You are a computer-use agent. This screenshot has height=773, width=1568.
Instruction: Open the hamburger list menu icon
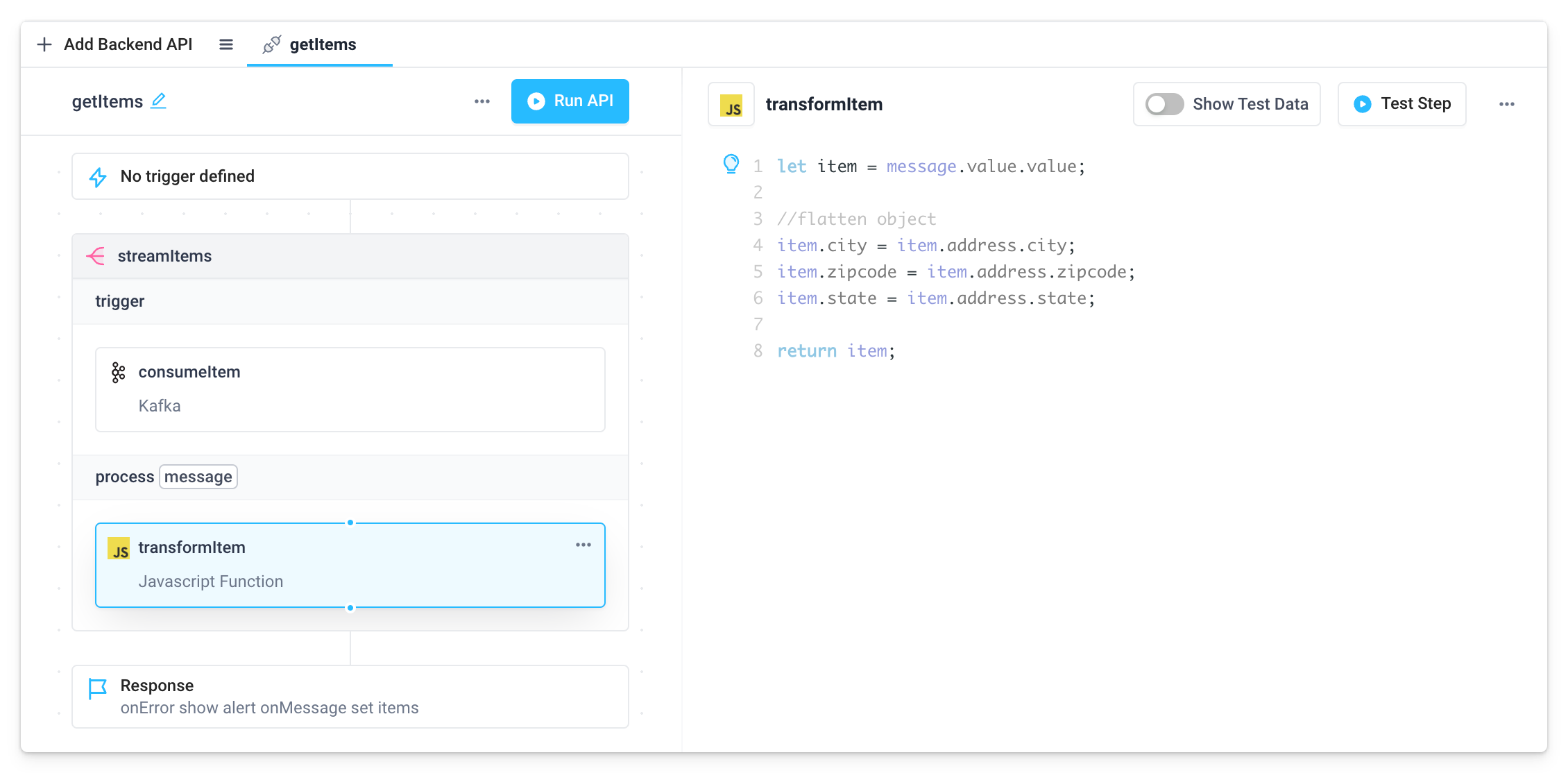point(226,44)
